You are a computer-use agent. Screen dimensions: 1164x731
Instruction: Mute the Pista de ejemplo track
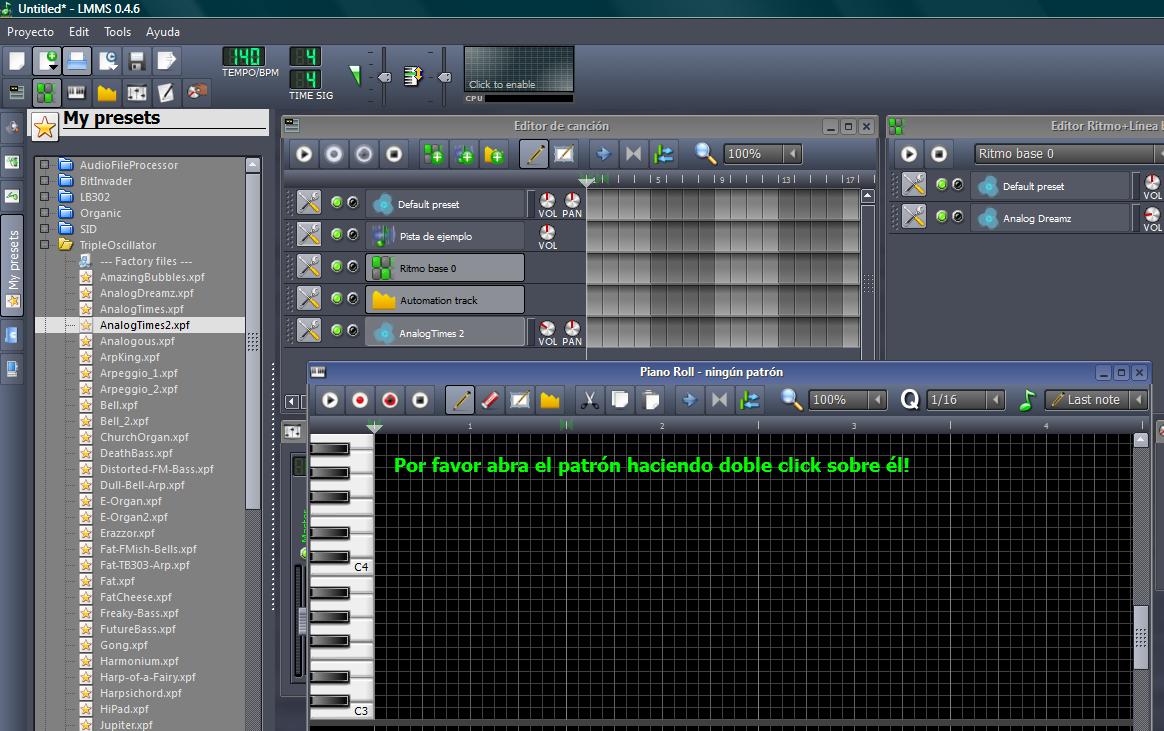click(337, 234)
